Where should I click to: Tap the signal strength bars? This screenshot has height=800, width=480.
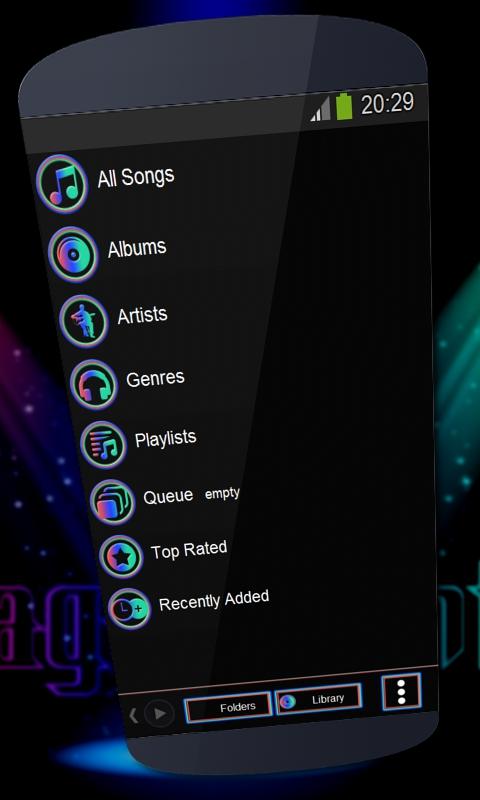pyautogui.click(x=321, y=110)
